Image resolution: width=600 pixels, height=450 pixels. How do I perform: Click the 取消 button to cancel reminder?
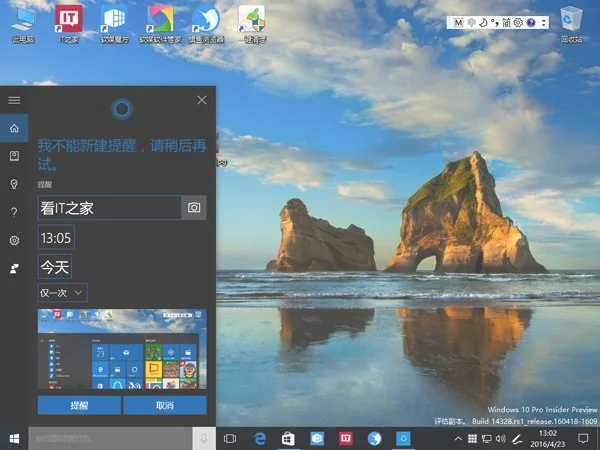(165, 405)
